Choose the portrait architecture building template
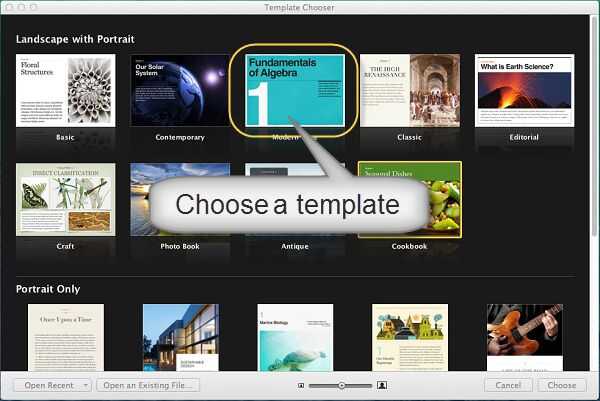Image resolution: width=600 pixels, height=401 pixels. tap(181, 337)
